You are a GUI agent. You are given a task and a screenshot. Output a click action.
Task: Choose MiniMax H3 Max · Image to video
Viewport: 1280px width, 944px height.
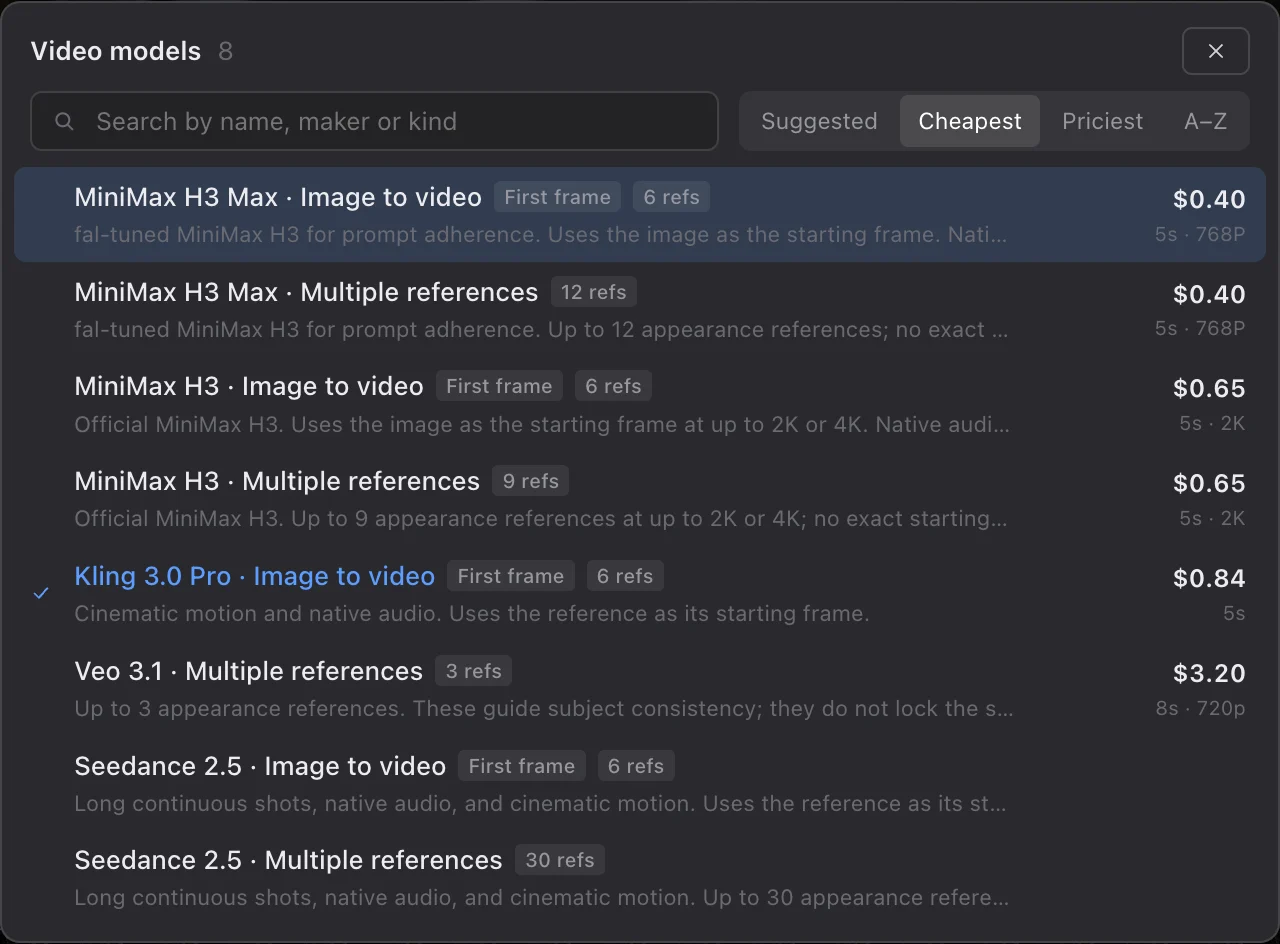tap(640, 214)
